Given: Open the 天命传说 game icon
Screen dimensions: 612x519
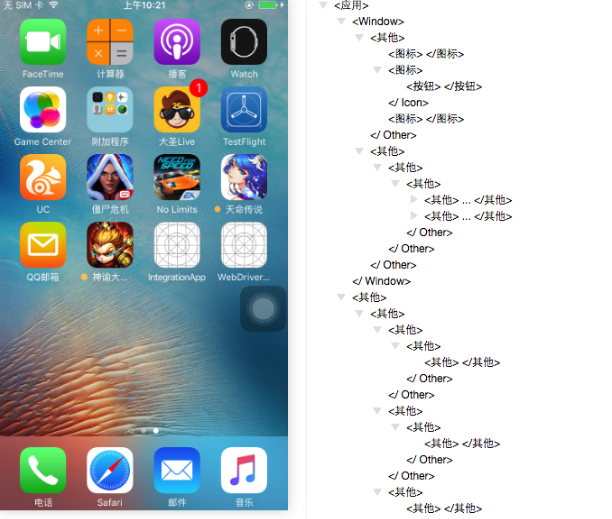Looking at the screenshot, I should (x=244, y=177).
